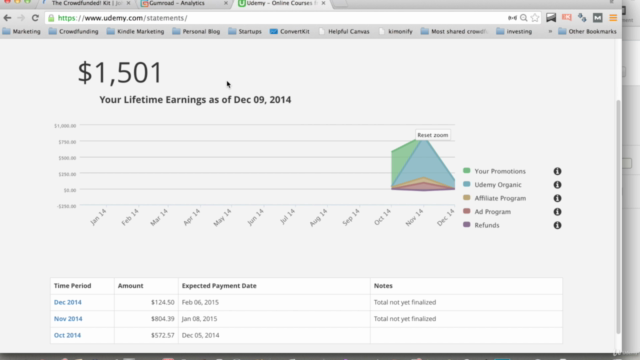Click the $1,501 lifetime earnings figure
Screen dimensions: 640x360
[x=120, y=73]
